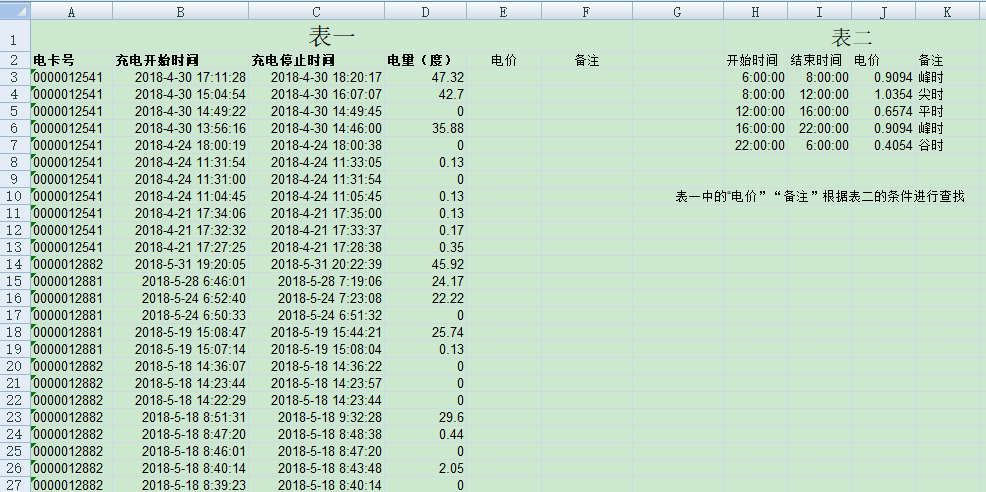Select the 29.6 value cell
986x492 pixels.
[425, 417]
